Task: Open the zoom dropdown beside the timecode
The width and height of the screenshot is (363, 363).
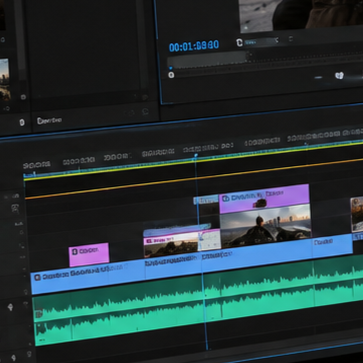Action: (262, 42)
